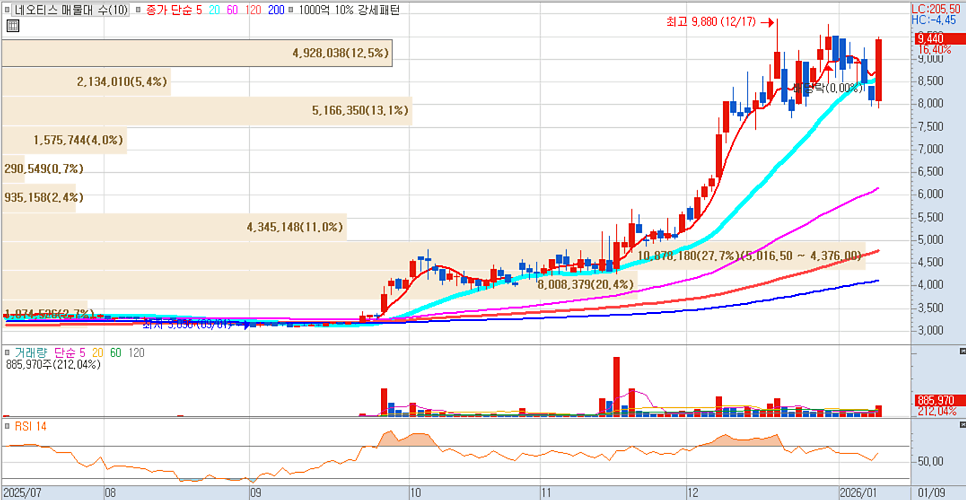Click the cyan 20-day price MA legend
Screen dimensions: 966x500
click(213, 10)
